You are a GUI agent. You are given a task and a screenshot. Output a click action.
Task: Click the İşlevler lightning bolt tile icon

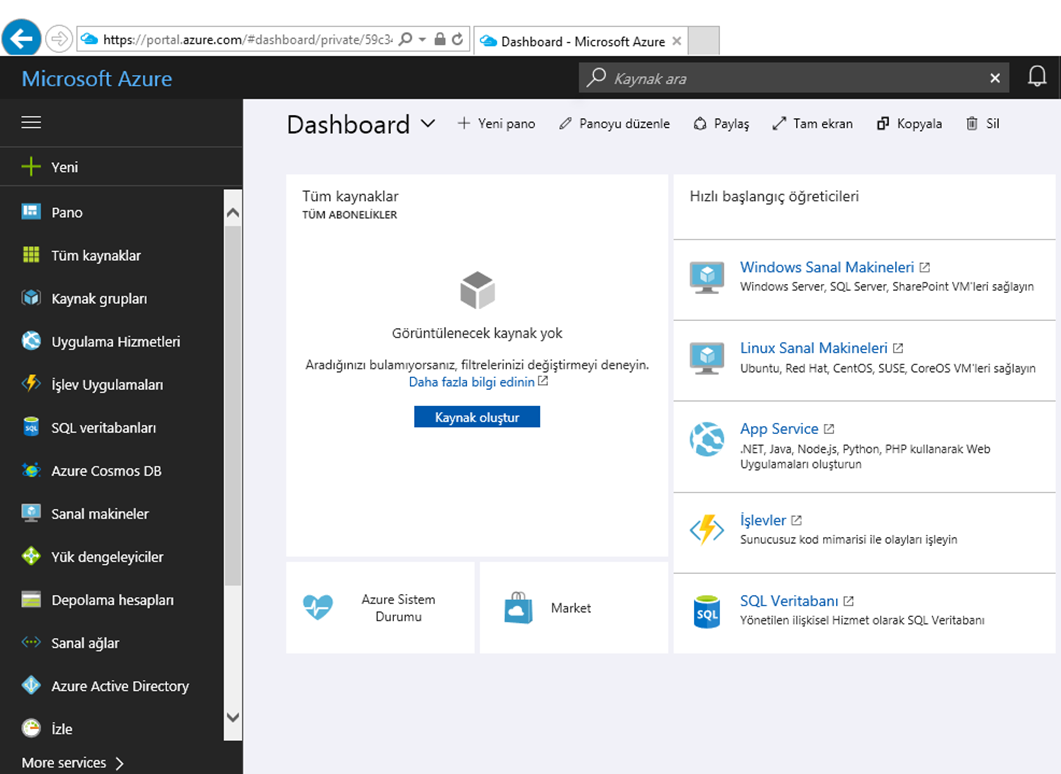pos(706,530)
